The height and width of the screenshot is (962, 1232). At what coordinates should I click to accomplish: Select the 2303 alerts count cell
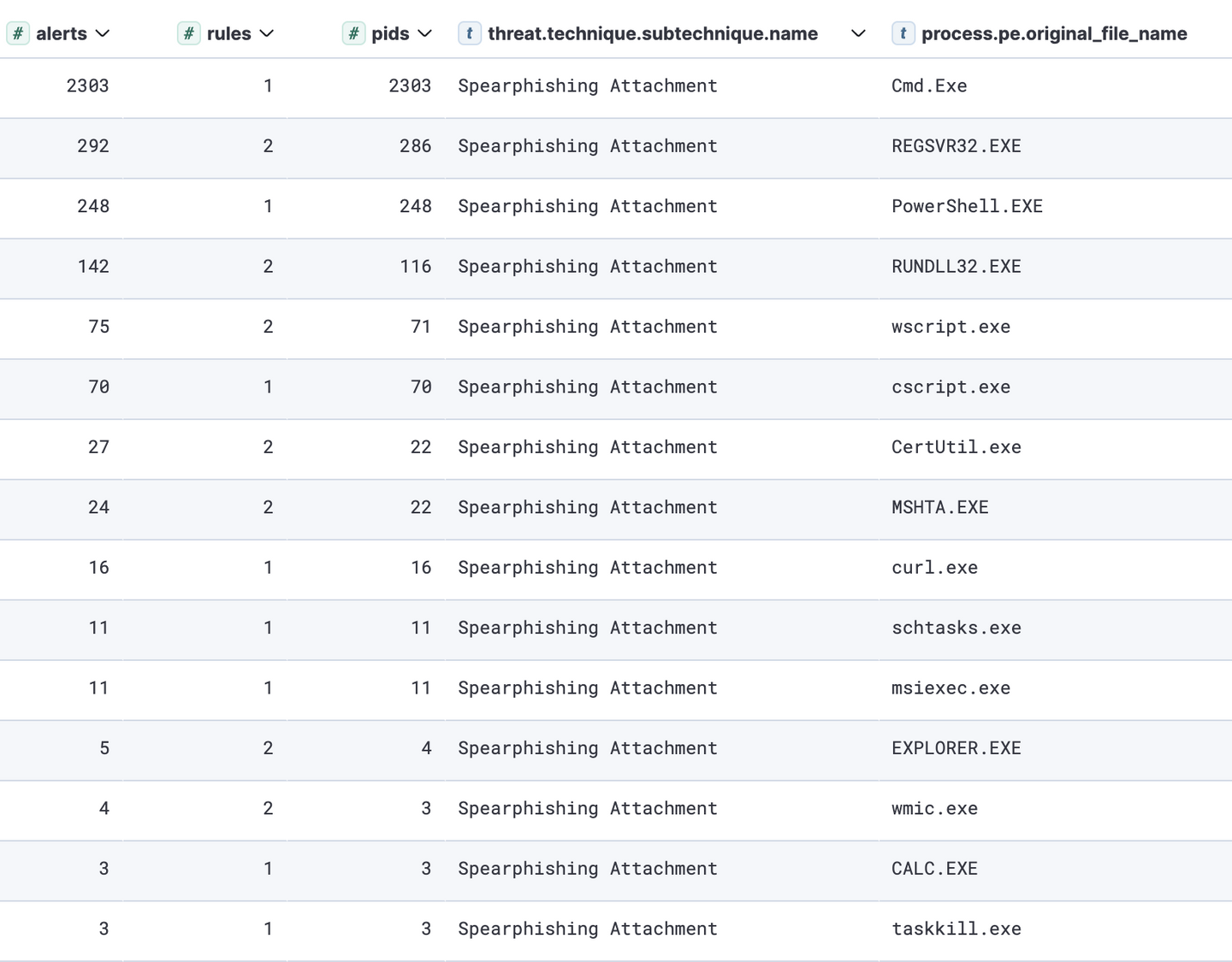click(x=87, y=86)
